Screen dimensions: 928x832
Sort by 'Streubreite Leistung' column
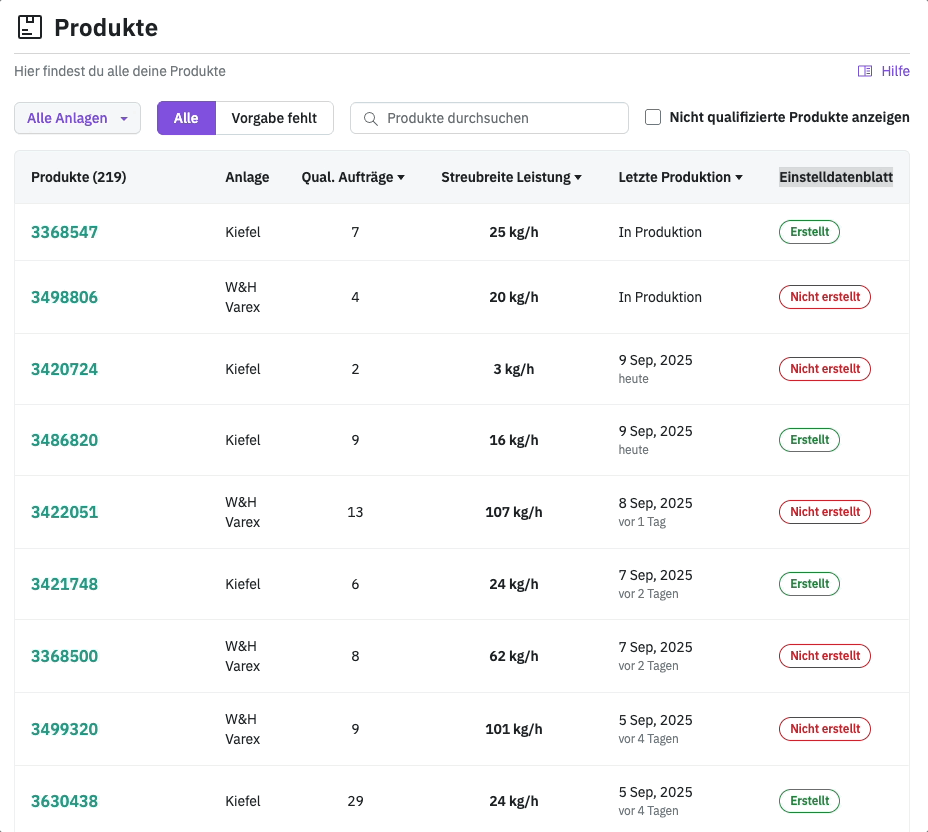pos(512,177)
